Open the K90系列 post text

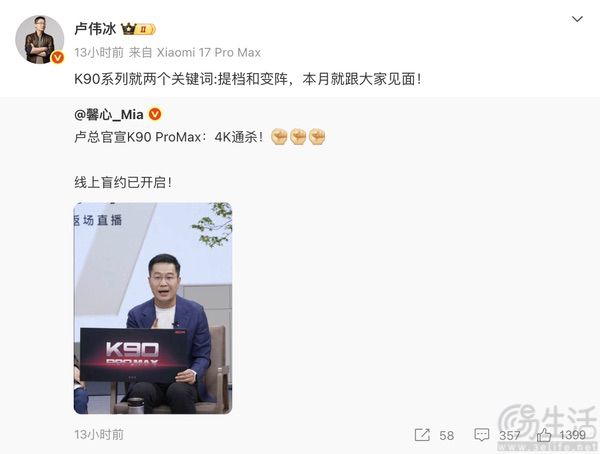point(248,79)
